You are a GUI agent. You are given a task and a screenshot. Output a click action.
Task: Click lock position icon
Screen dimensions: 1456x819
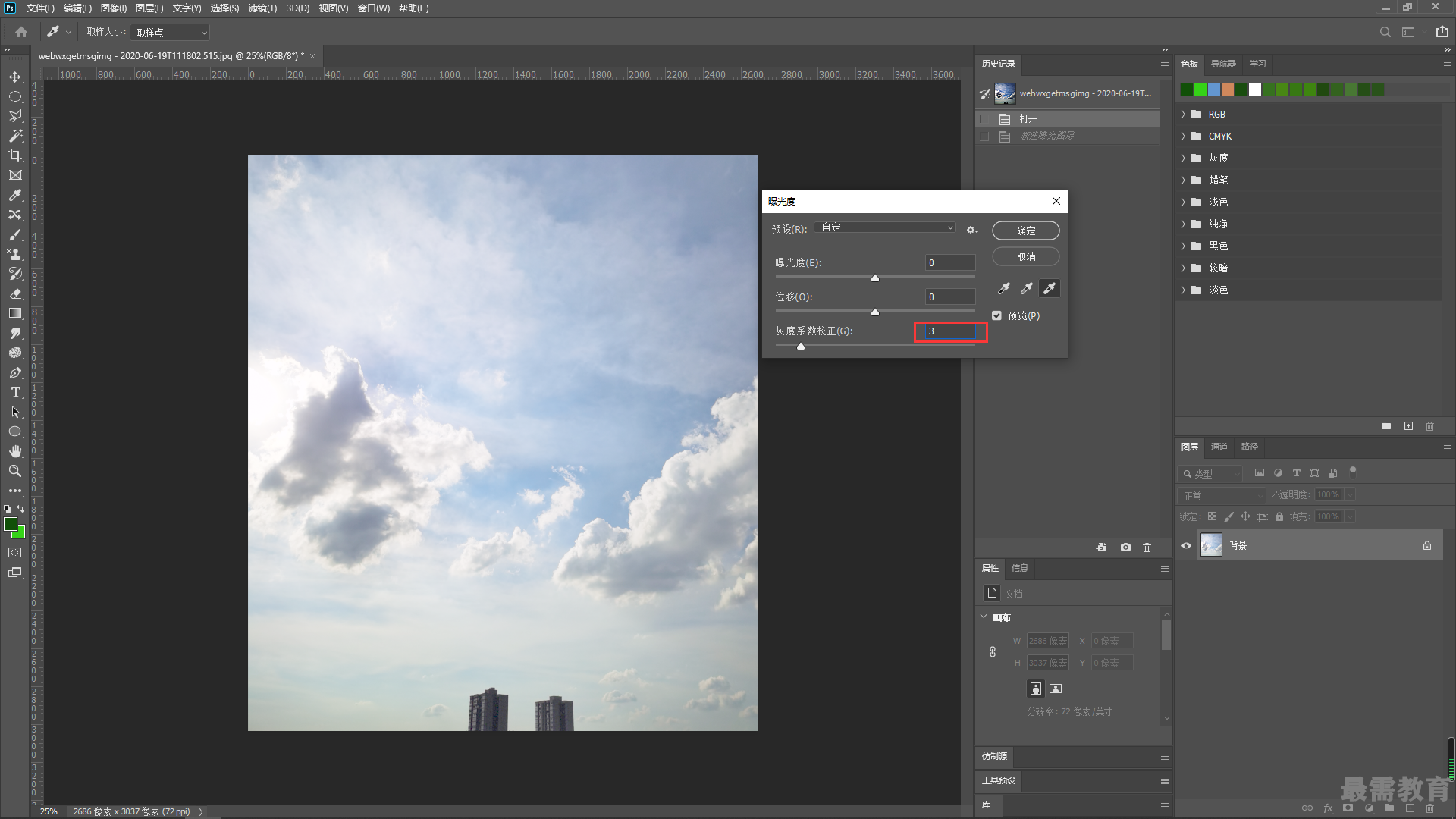coord(1245,516)
